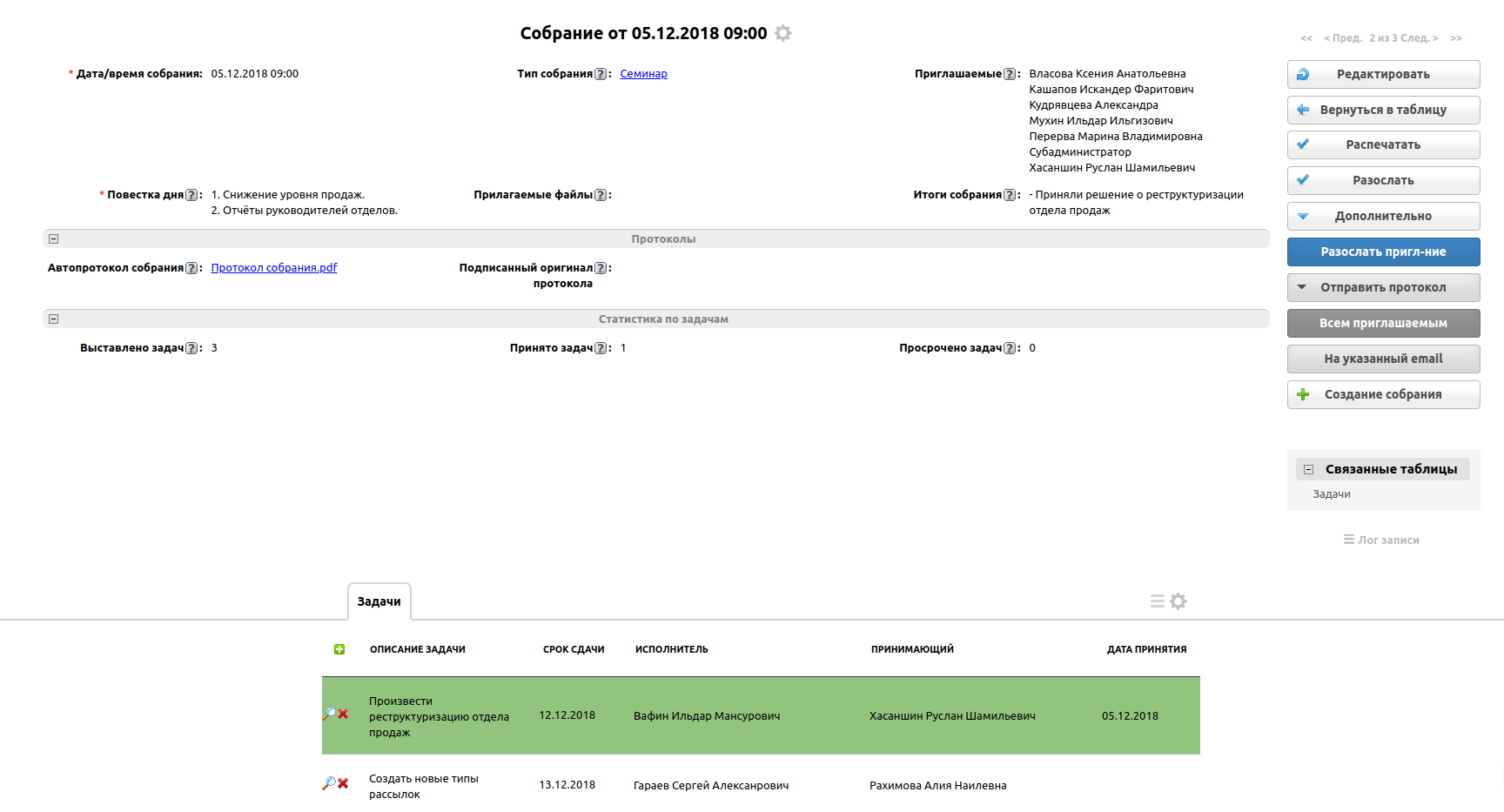Collapse the 'Протоколы' section
The image size is (1504, 812).
click(53, 238)
